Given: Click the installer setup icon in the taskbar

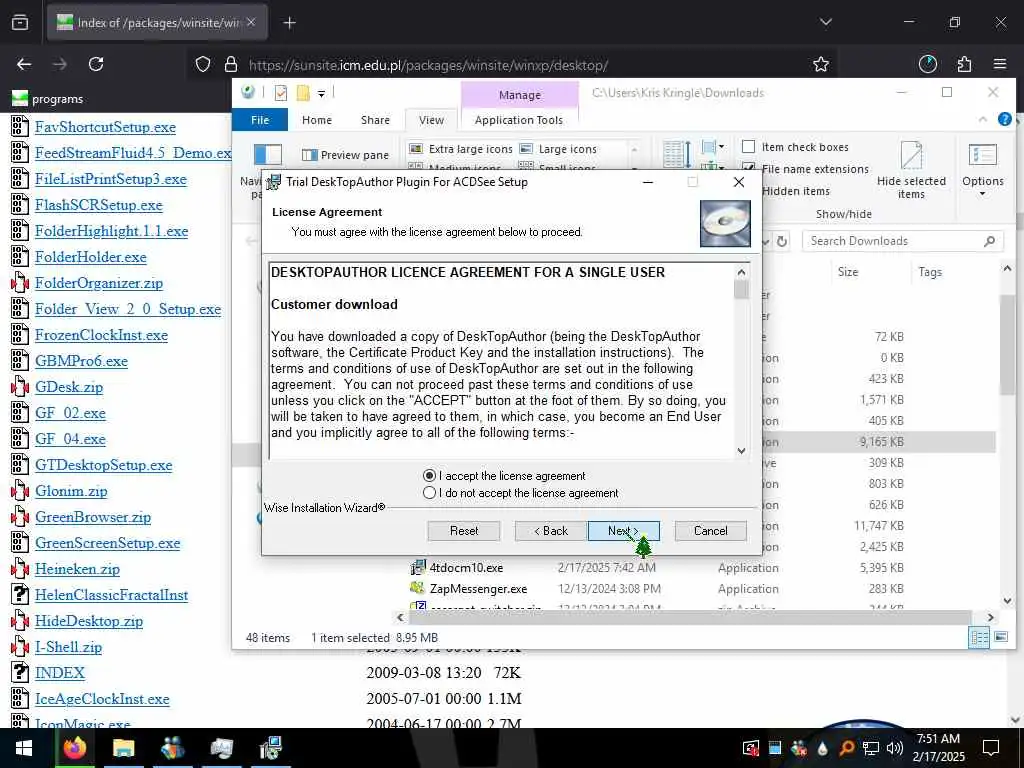Looking at the screenshot, I should point(270,748).
